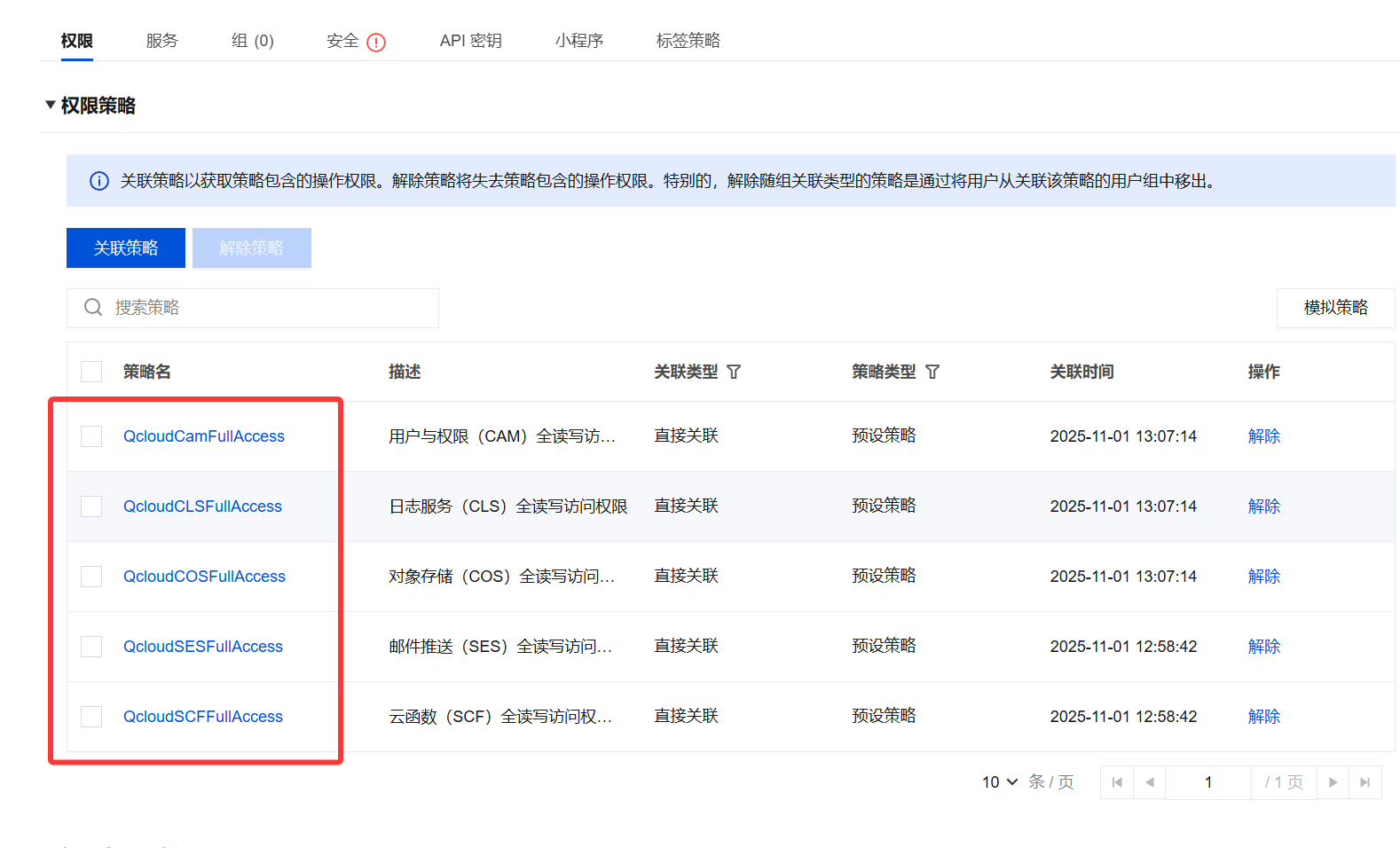Open the 10 条/页 page size dropdown

(x=1000, y=782)
